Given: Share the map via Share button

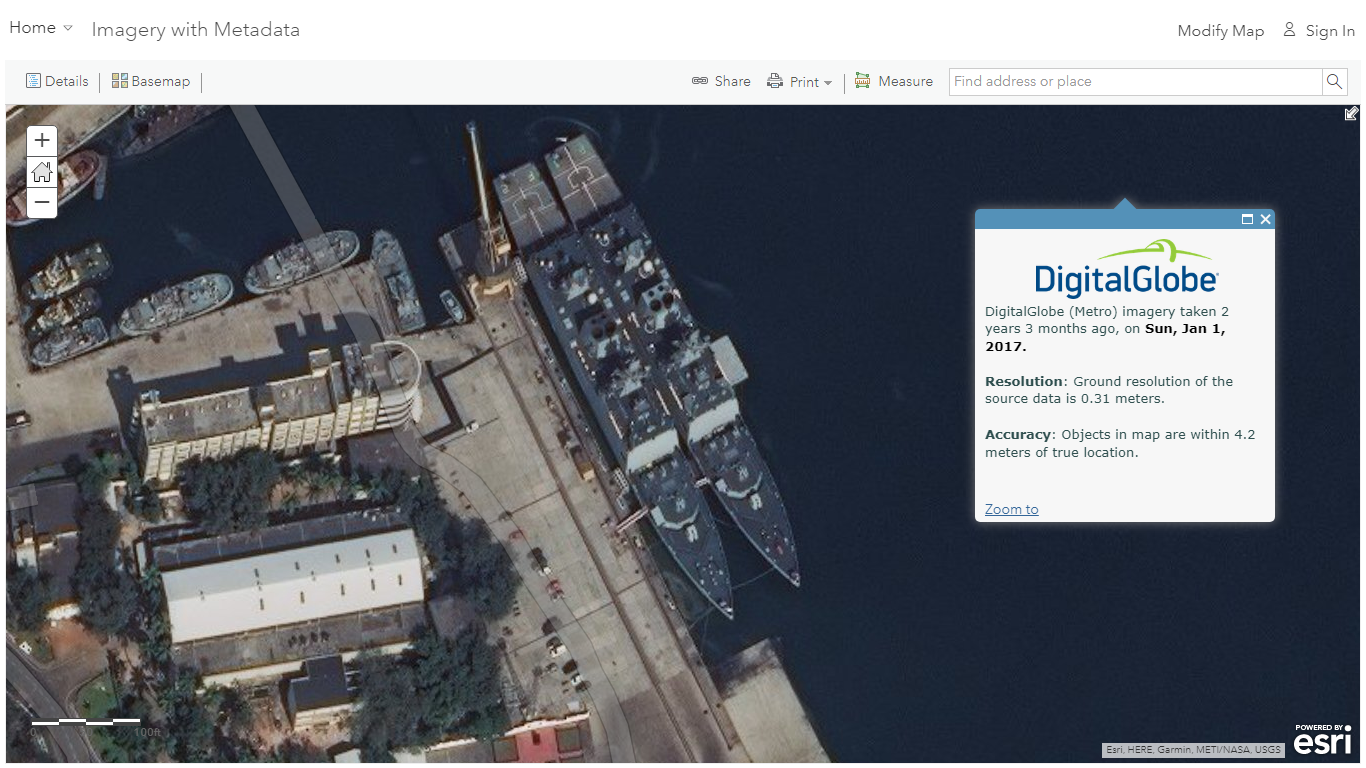Looking at the screenshot, I should click(x=721, y=82).
